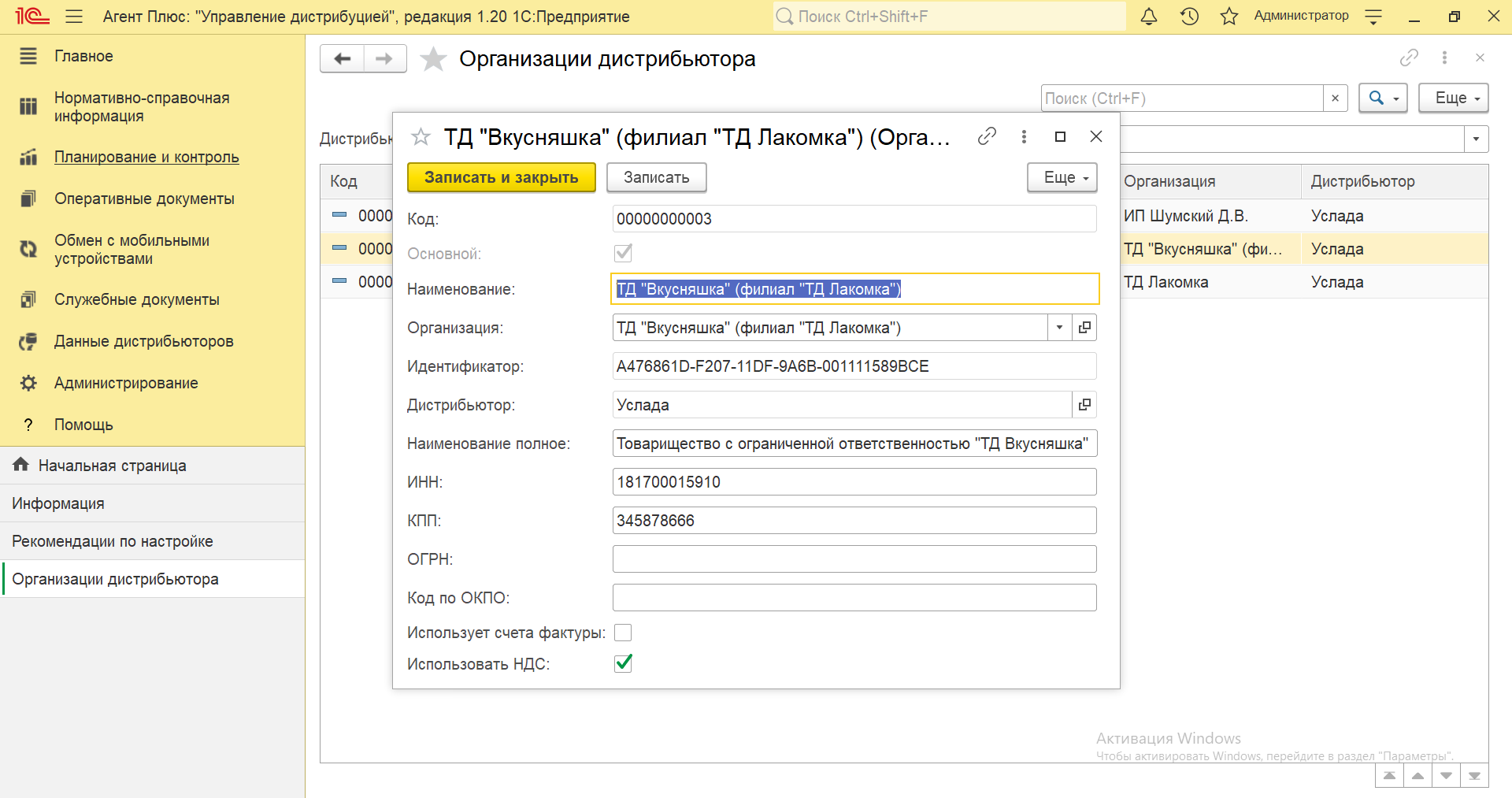Screen dimensions: 1512x798
Task: Open favorites star in title bar
Action: pyautogui.click(x=1228, y=17)
